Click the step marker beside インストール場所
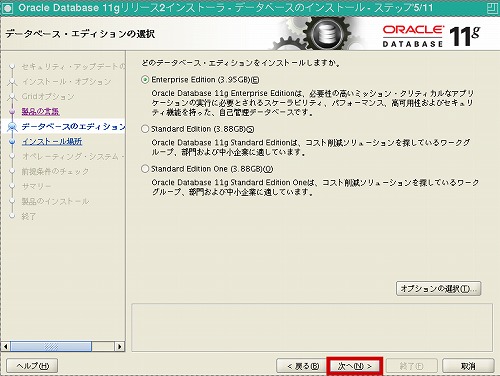 coord(12,142)
